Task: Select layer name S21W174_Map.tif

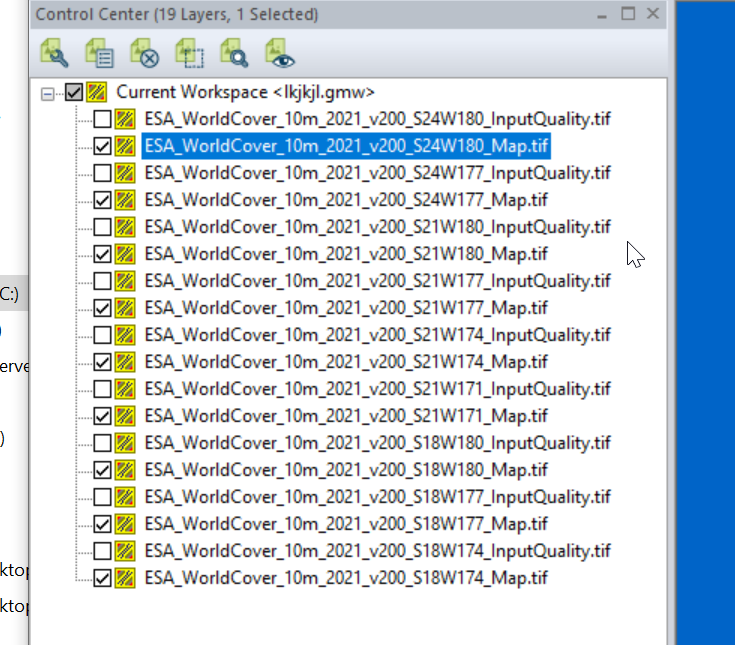Action: tap(346, 361)
